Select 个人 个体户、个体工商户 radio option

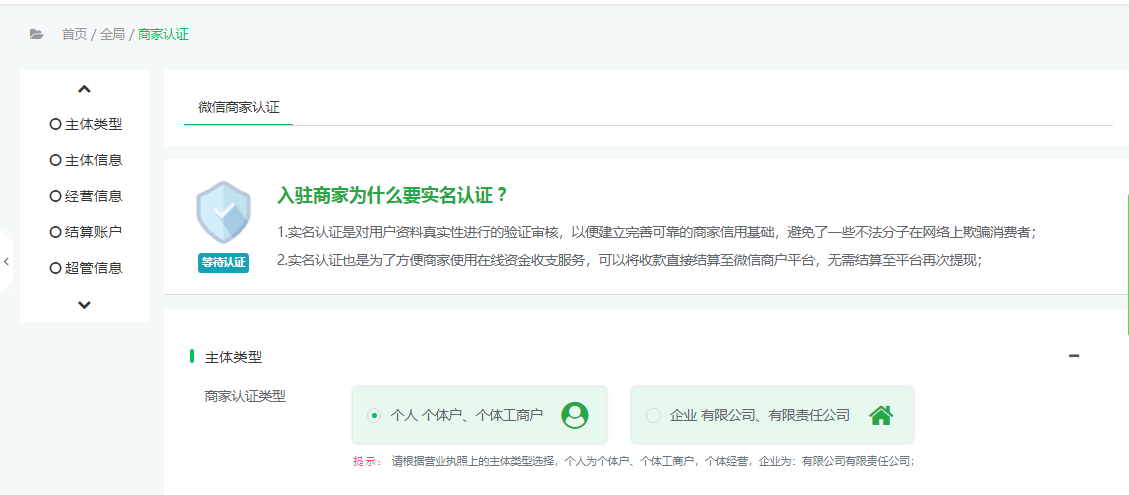(x=374, y=415)
